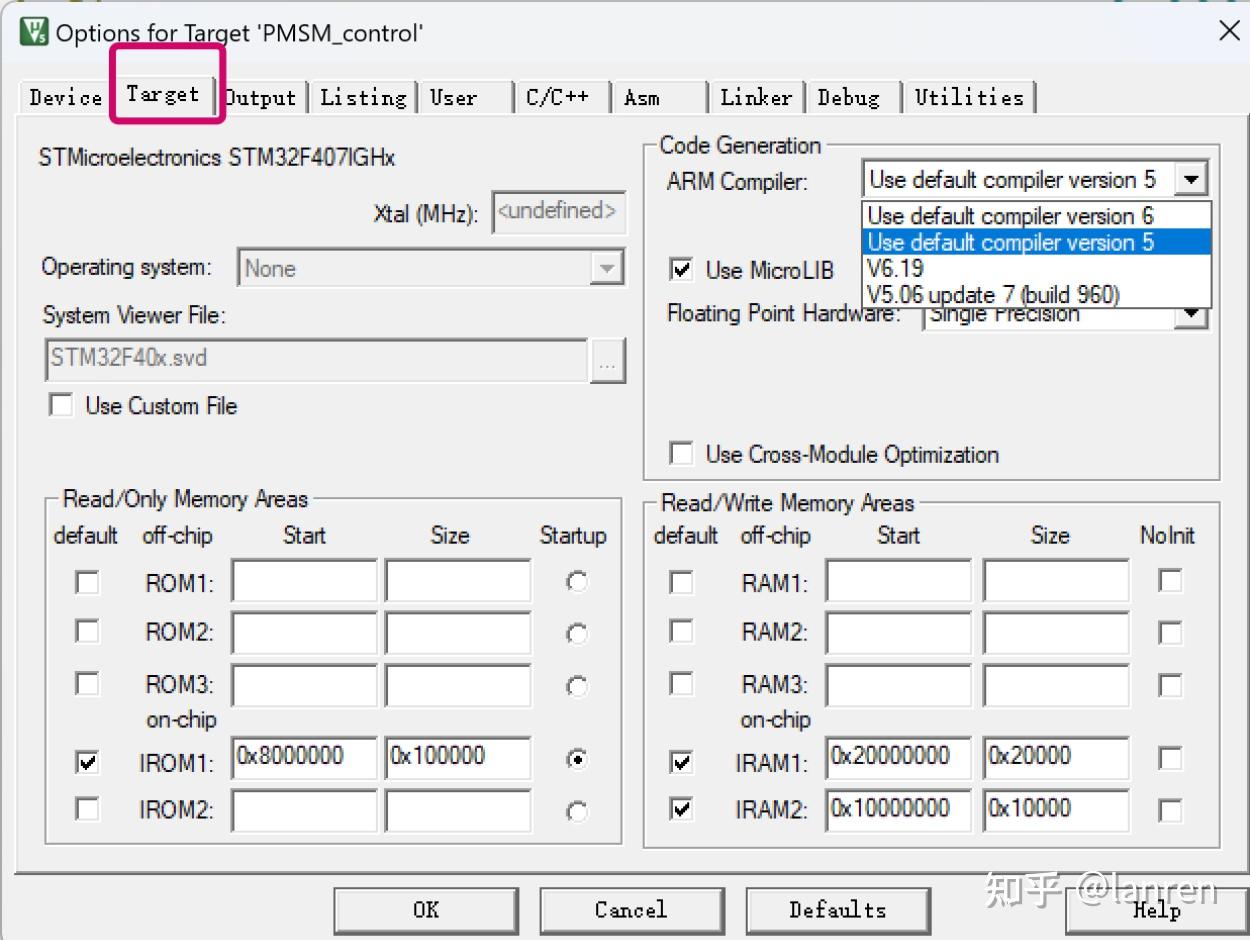Open Help for target options
This screenshot has height=940, width=1250.
[1155, 910]
